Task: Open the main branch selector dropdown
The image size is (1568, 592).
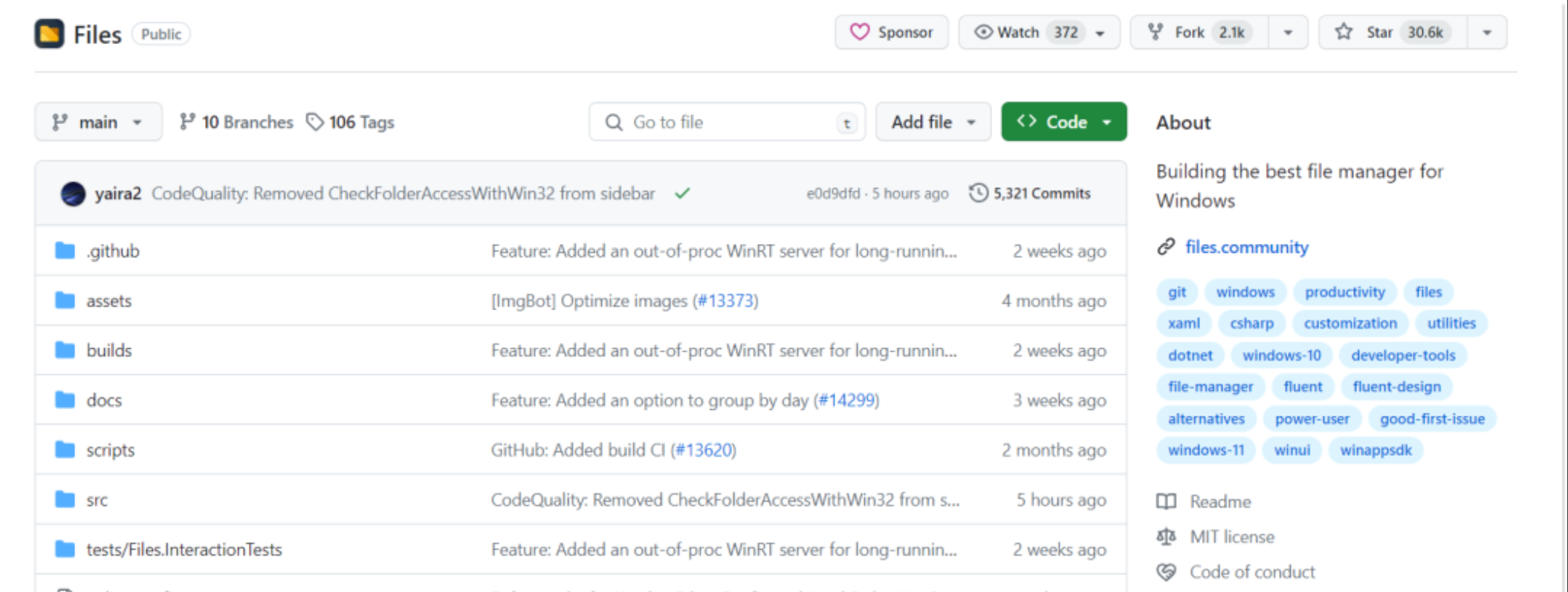Action: tap(98, 122)
